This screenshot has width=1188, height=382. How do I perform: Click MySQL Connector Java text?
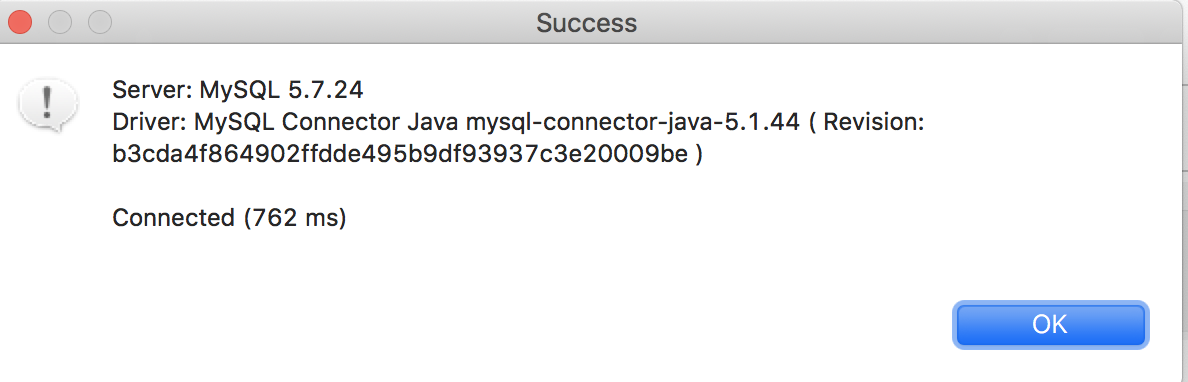(327, 122)
